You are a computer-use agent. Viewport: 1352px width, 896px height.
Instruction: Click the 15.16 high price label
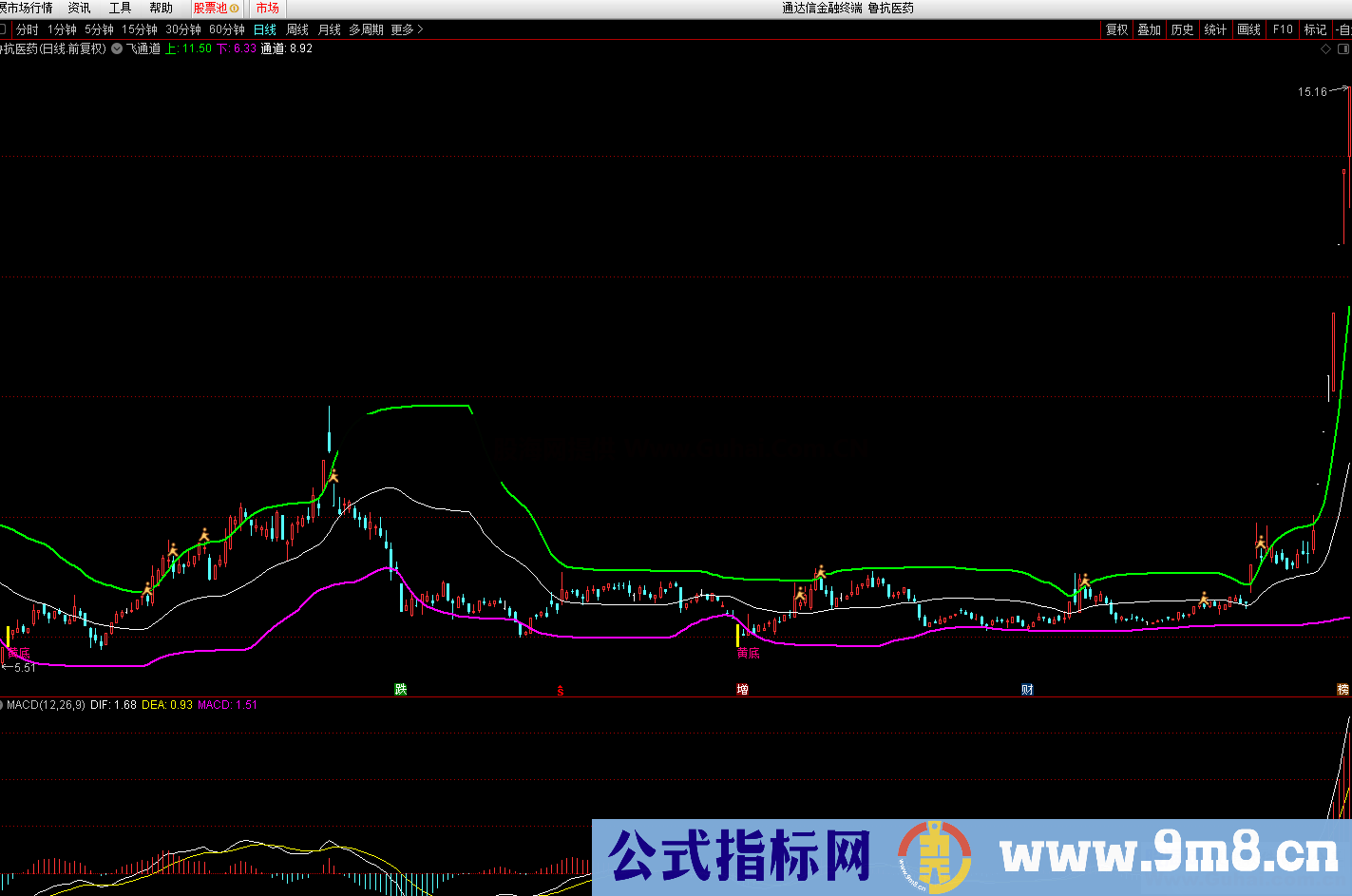click(1312, 92)
